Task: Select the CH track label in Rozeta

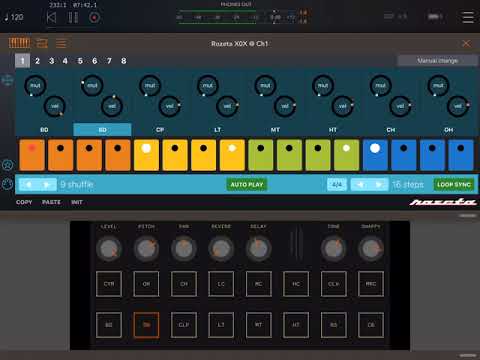Action: (x=391, y=130)
